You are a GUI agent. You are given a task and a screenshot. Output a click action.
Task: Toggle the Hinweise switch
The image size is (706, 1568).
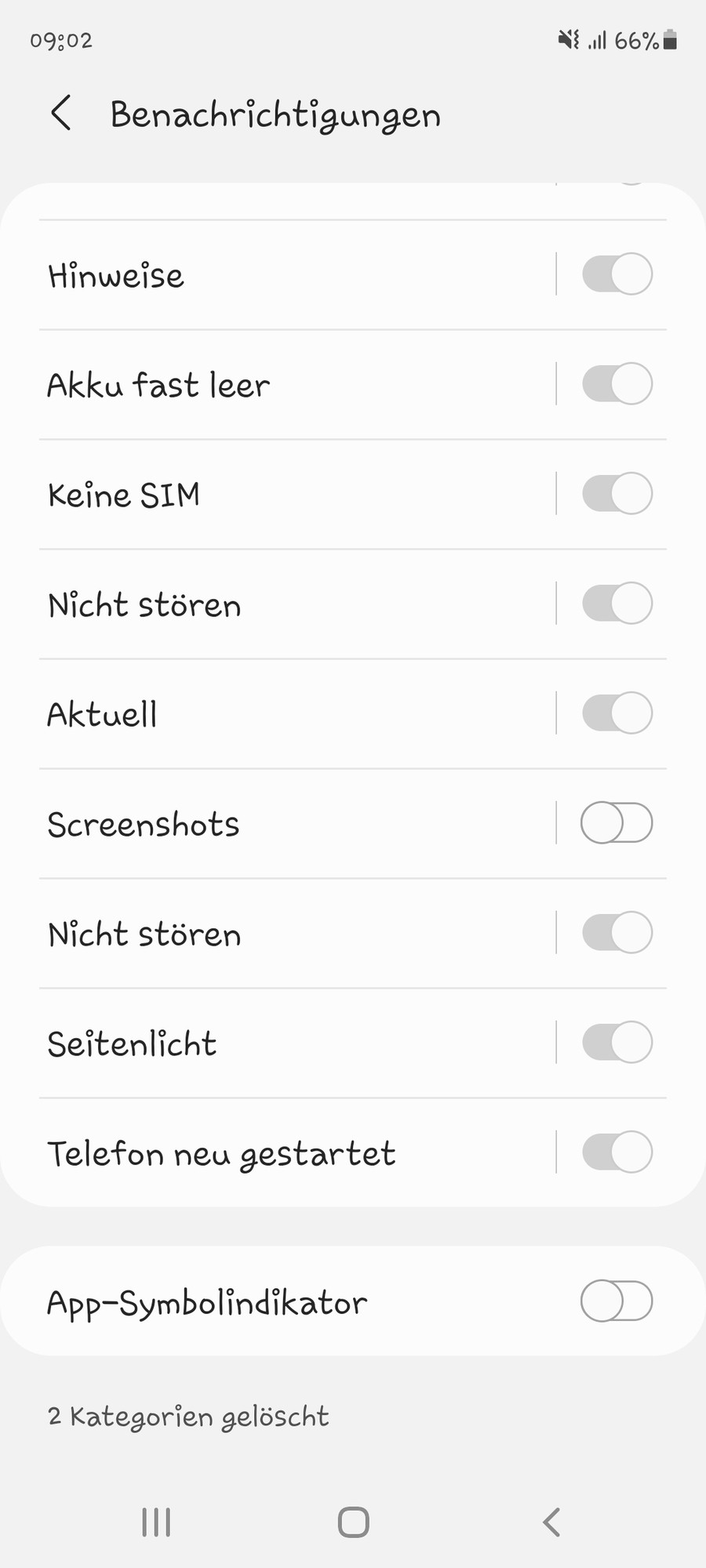tap(617, 274)
